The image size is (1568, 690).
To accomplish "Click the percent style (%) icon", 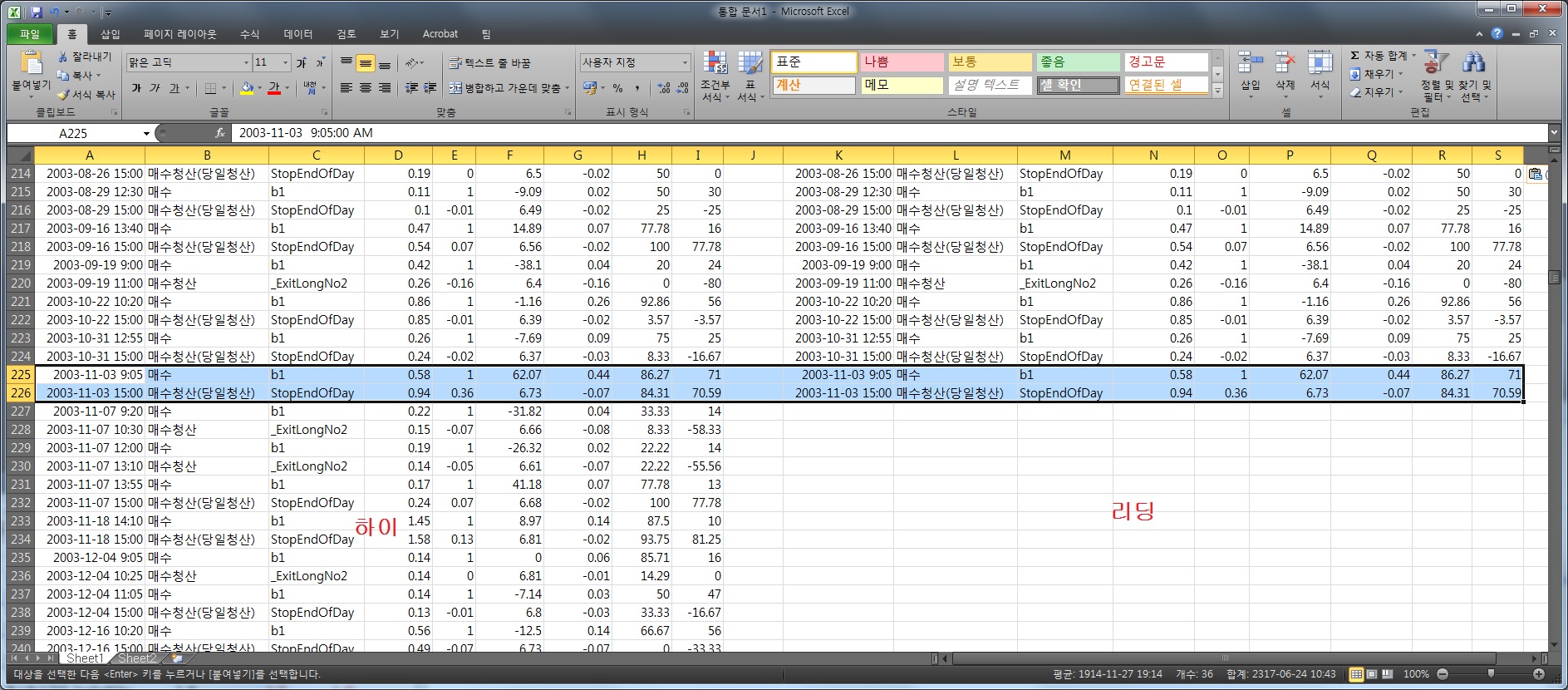I will click(x=617, y=88).
